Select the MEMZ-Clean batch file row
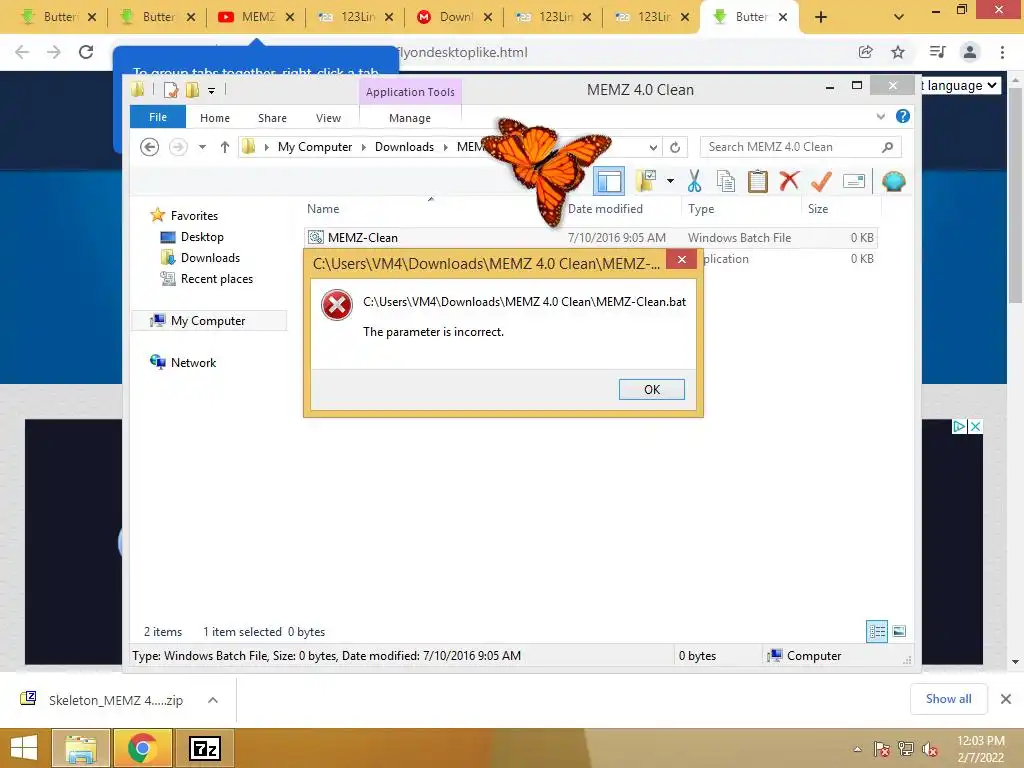 (x=590, y=238)
